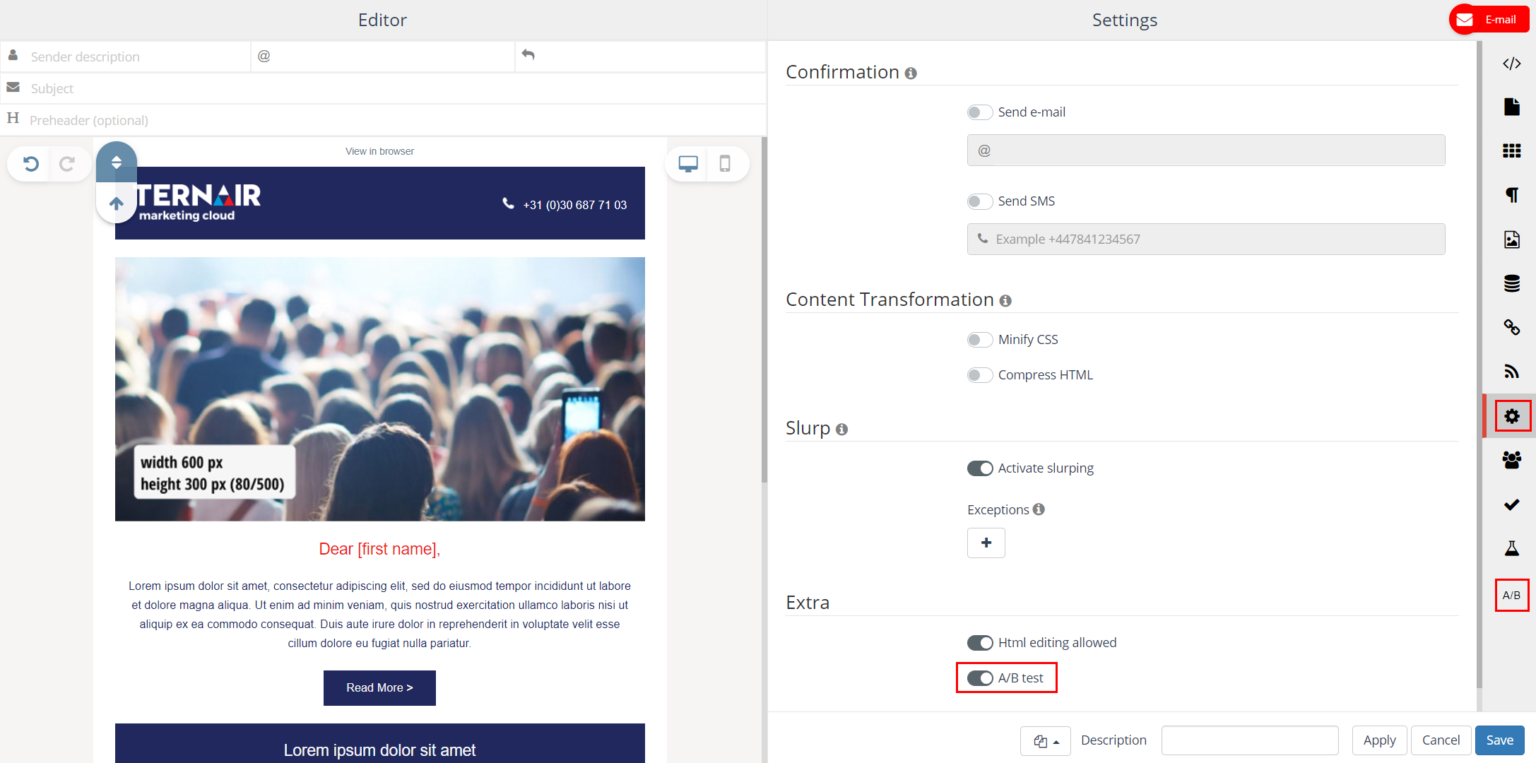Open the HTML source code panel

tap(1511, 63)
